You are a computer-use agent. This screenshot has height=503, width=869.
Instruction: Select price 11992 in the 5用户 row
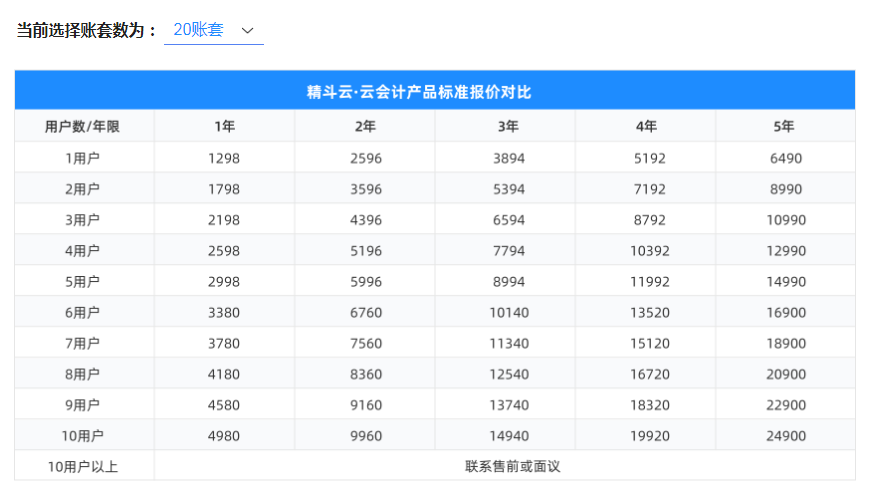point(650,282)
